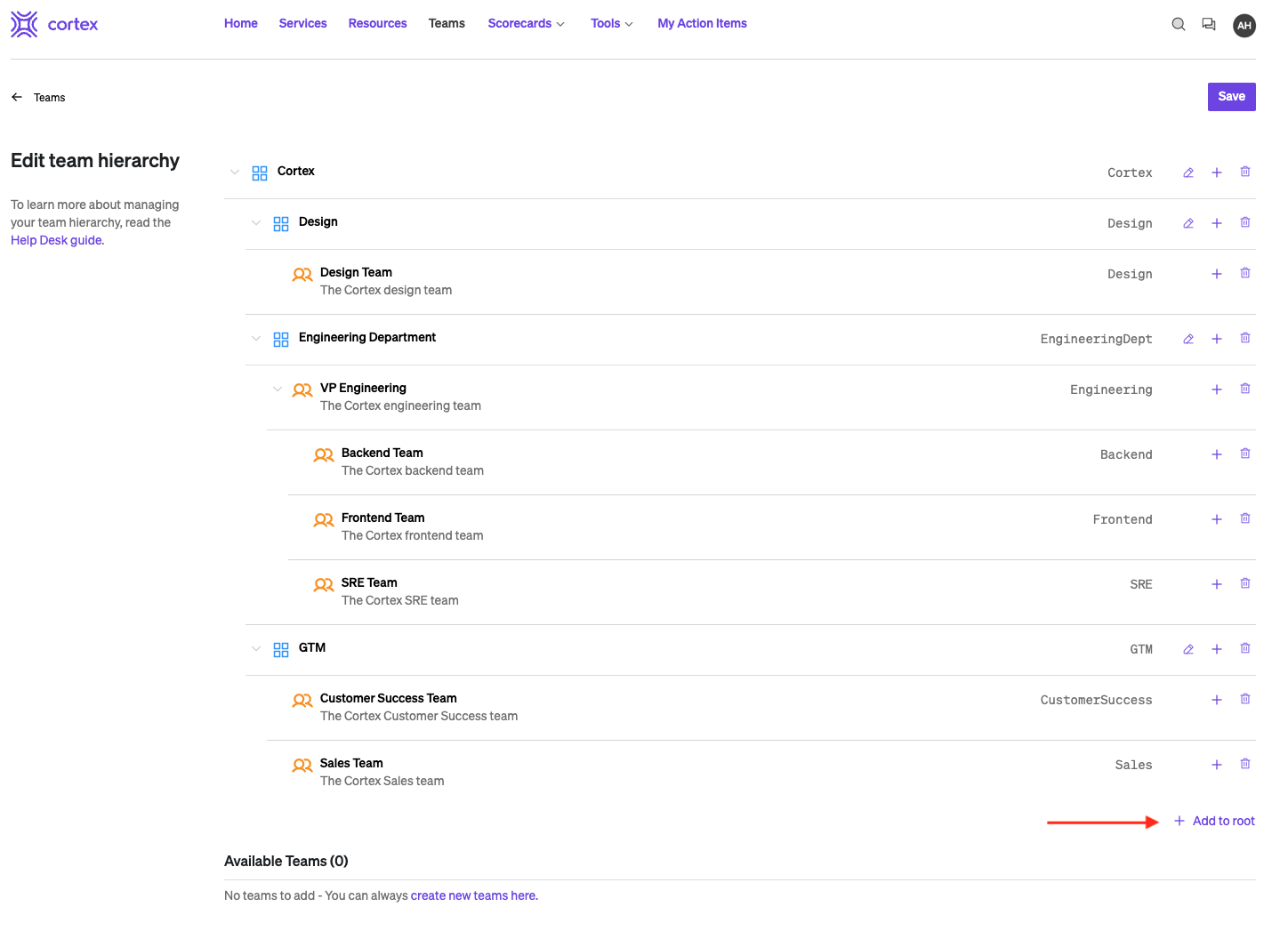
Task: Collapse the GTM department node
Action: tap(256, 649)
